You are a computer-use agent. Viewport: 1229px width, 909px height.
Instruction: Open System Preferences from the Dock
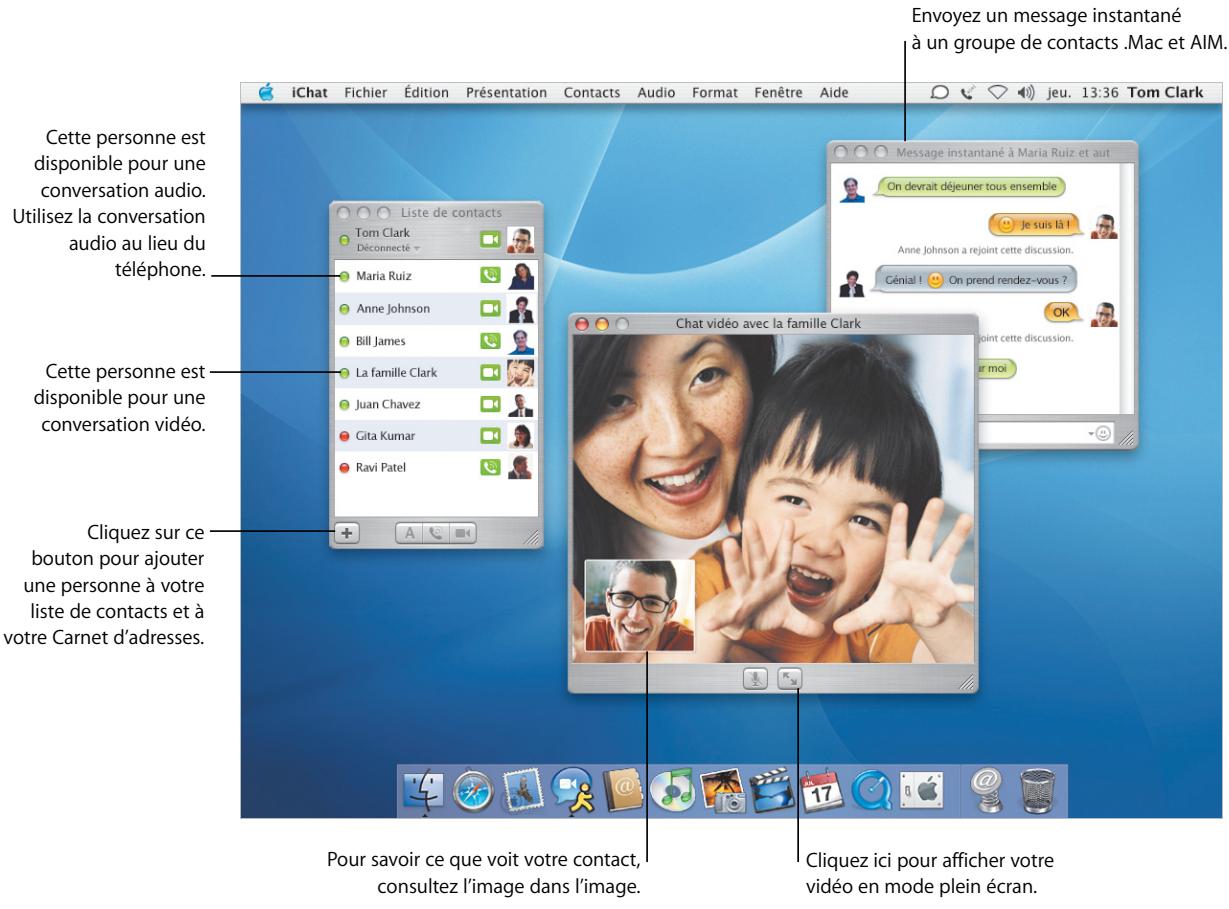click(x=919, y=789)
